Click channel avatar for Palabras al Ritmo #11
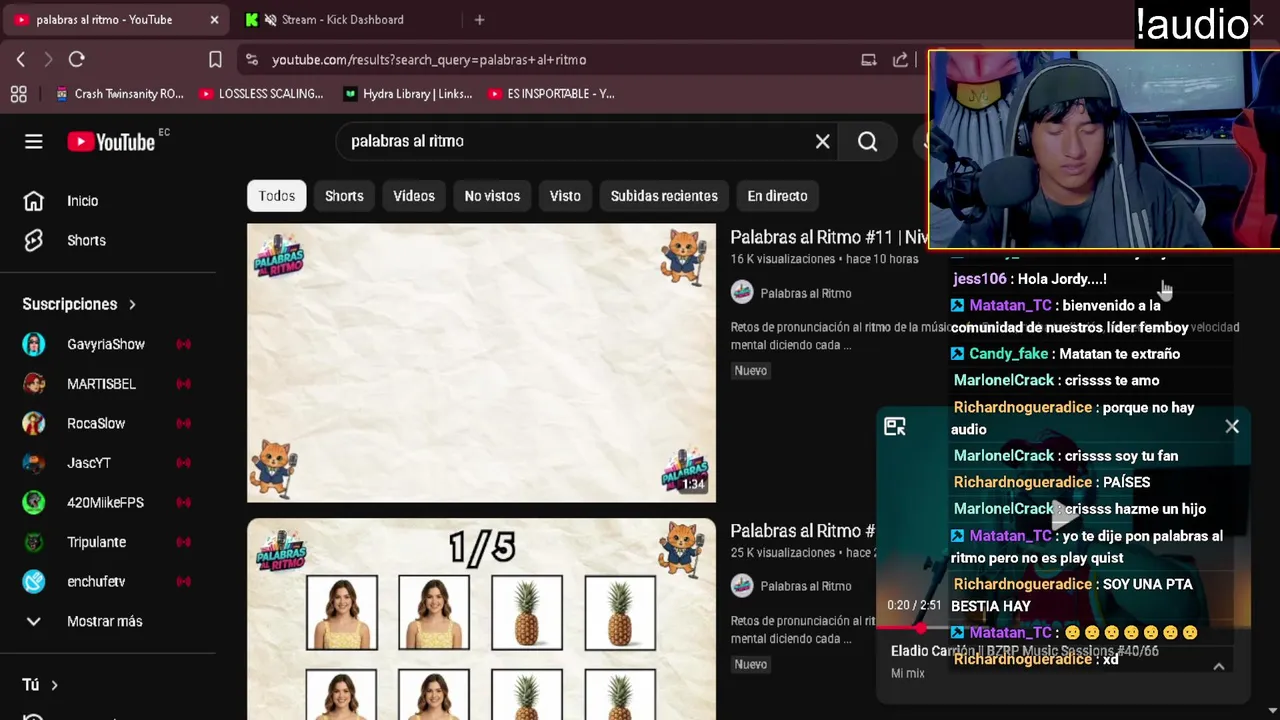1280x720 pixels. click(x=741, y=292)
